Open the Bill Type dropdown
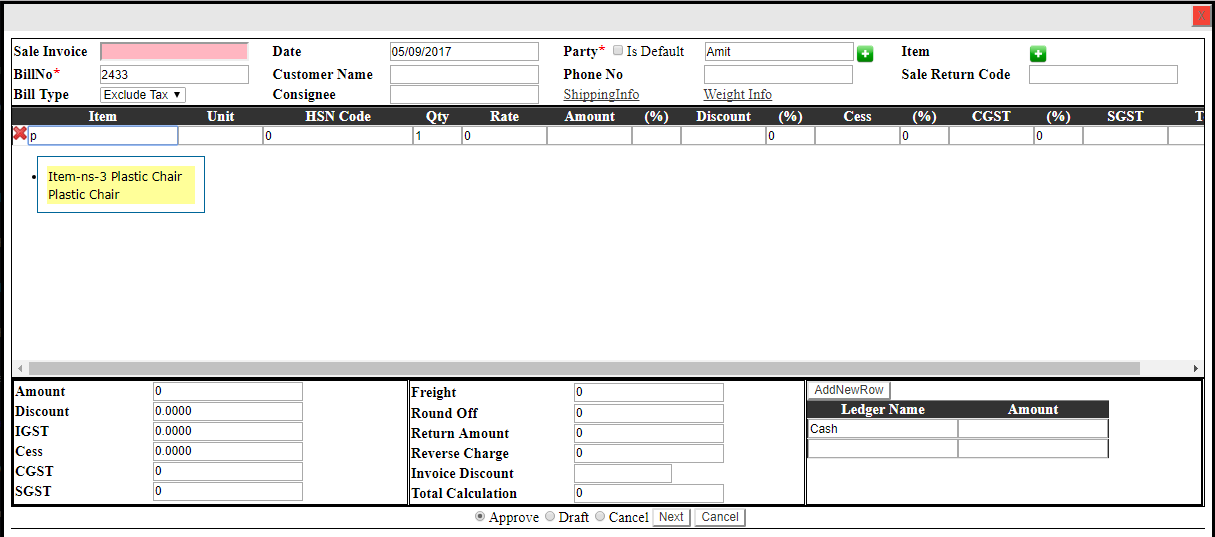 [143, 95]
